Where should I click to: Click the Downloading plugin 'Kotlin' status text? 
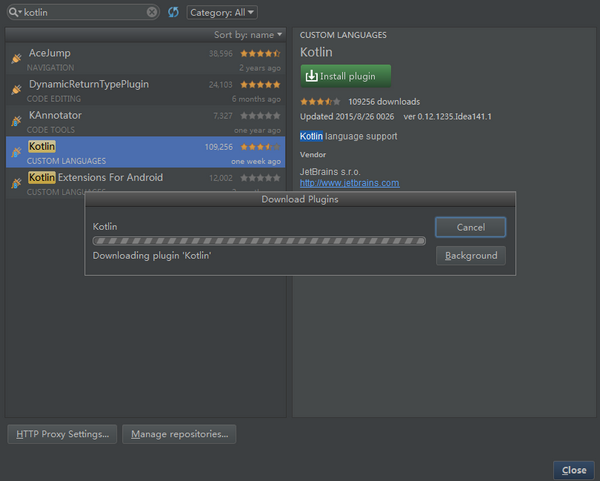[152, 256]
